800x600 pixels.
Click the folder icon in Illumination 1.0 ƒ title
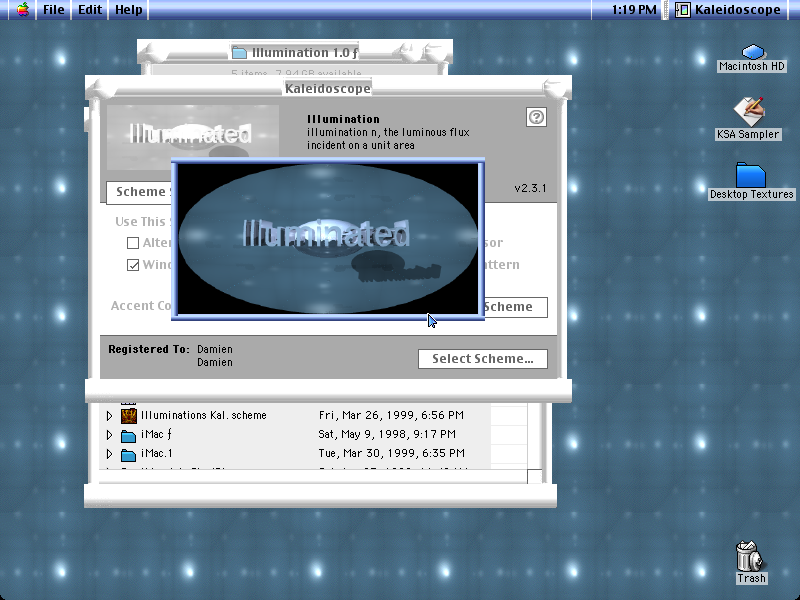(239, 52)
